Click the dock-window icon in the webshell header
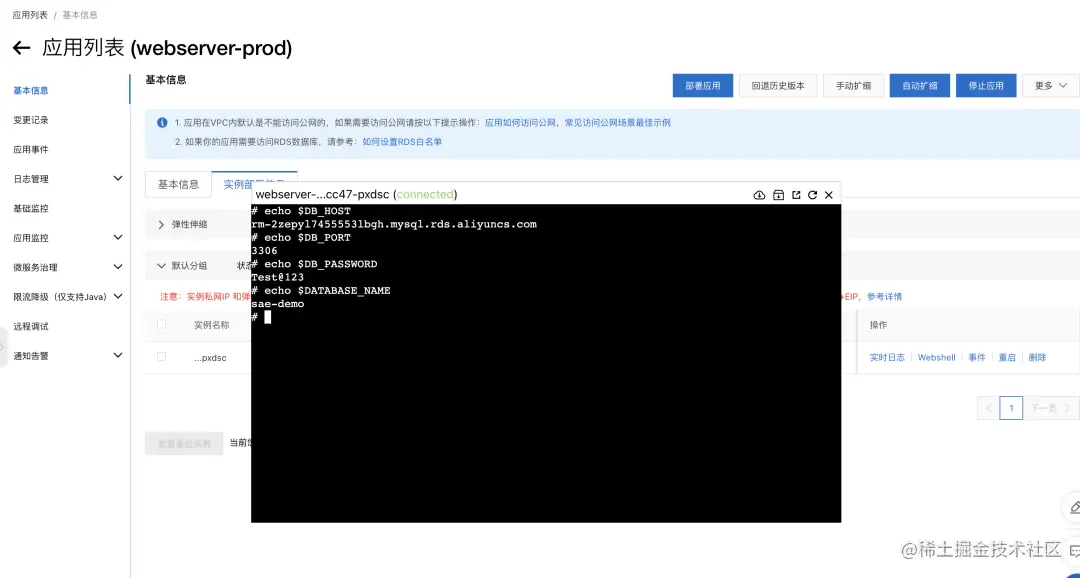This screenshot has height=578, width=1080. click(x=778, y=195)
